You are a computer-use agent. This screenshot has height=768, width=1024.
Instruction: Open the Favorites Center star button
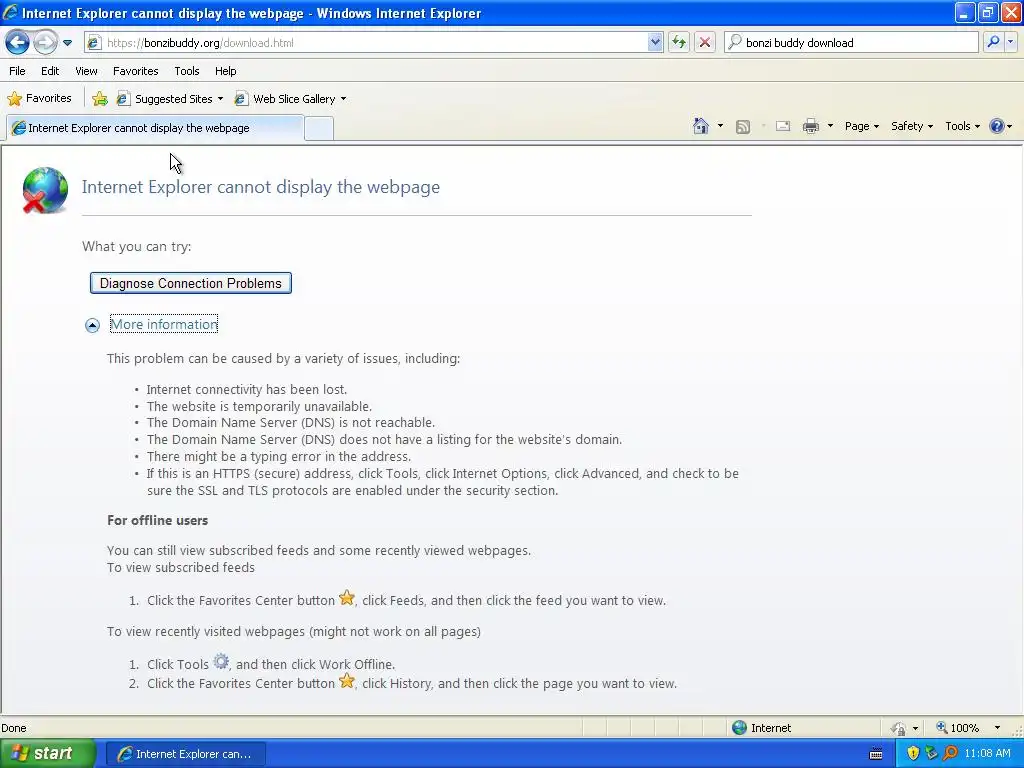(39, 99)
